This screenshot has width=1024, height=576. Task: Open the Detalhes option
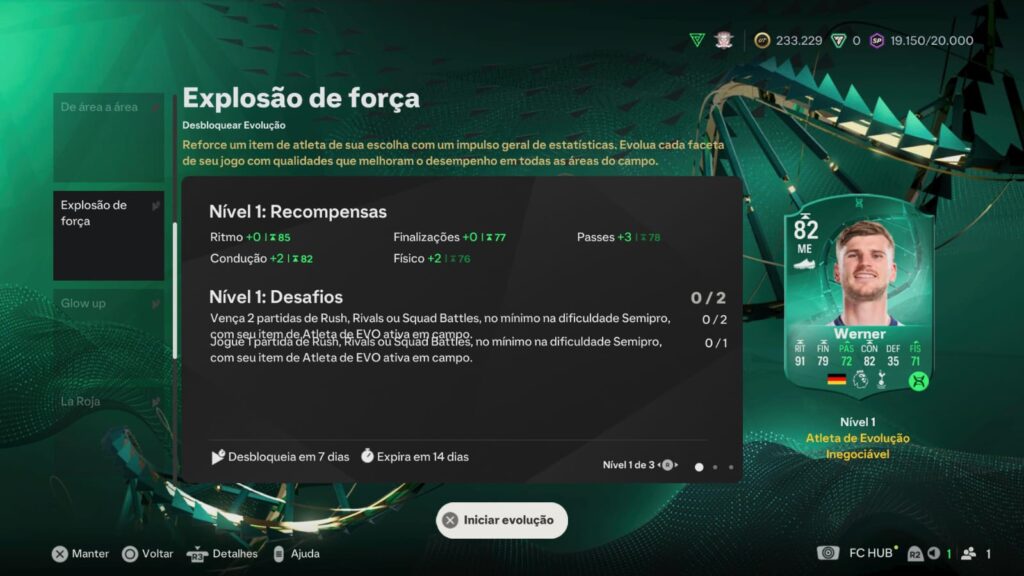(222, 554)
